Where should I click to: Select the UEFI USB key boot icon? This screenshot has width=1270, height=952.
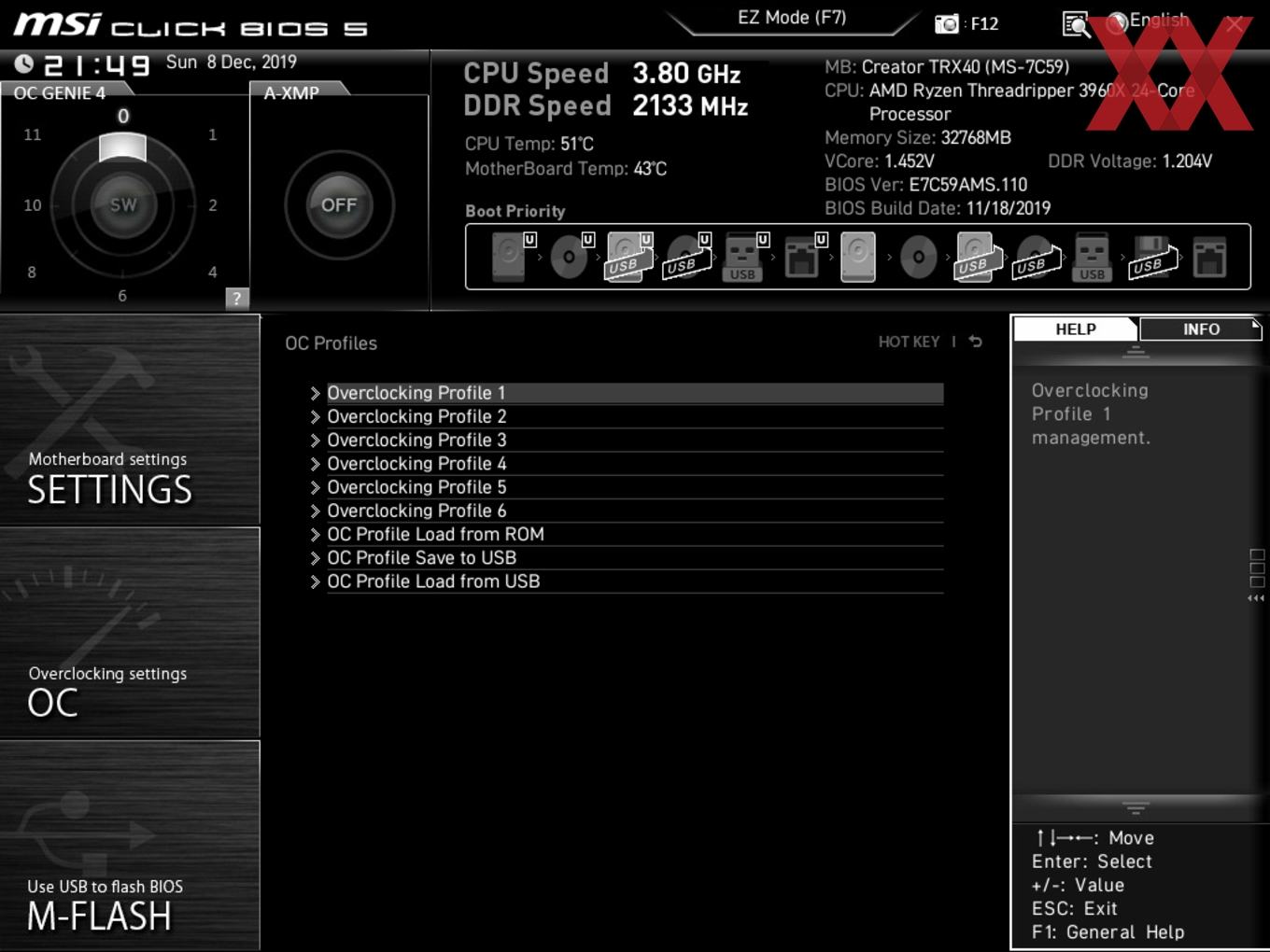tap(745, 257)
